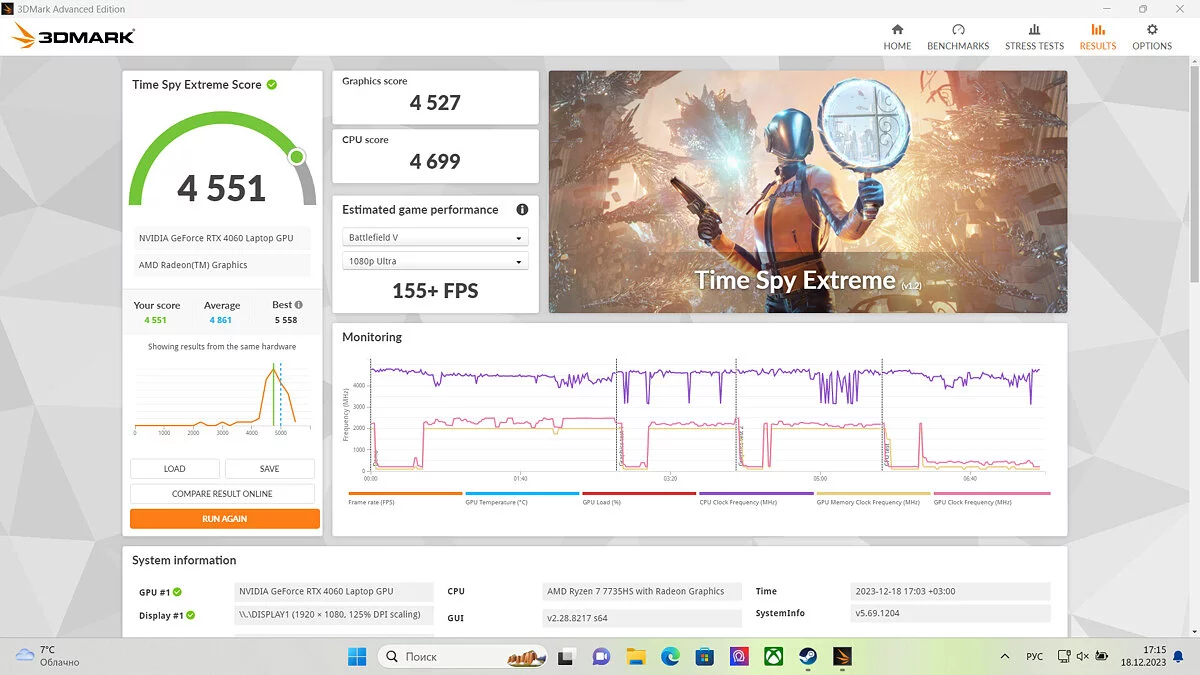Open the Home page icon
This screenshot has width=1200, height=675.
coord(897,37)
